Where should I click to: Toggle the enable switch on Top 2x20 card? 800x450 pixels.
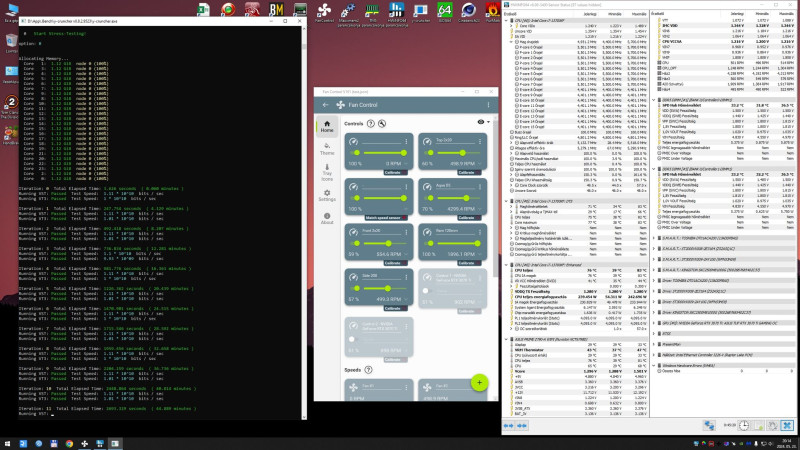tap(429, 153)
